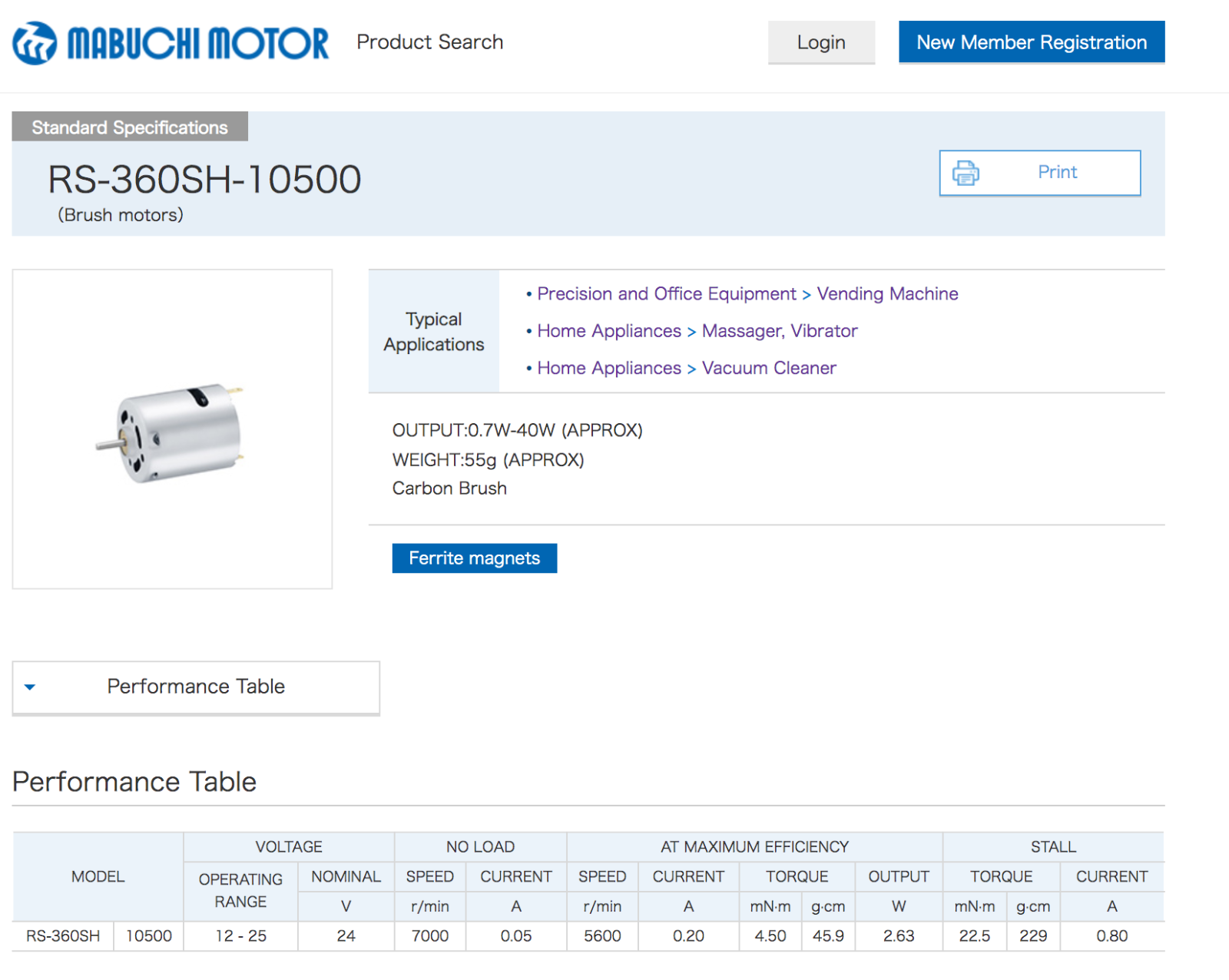This screenshot has height=980, width=1229.
Task: Click the (Brush motors) subtitle
Action: (x=121, y=215)
